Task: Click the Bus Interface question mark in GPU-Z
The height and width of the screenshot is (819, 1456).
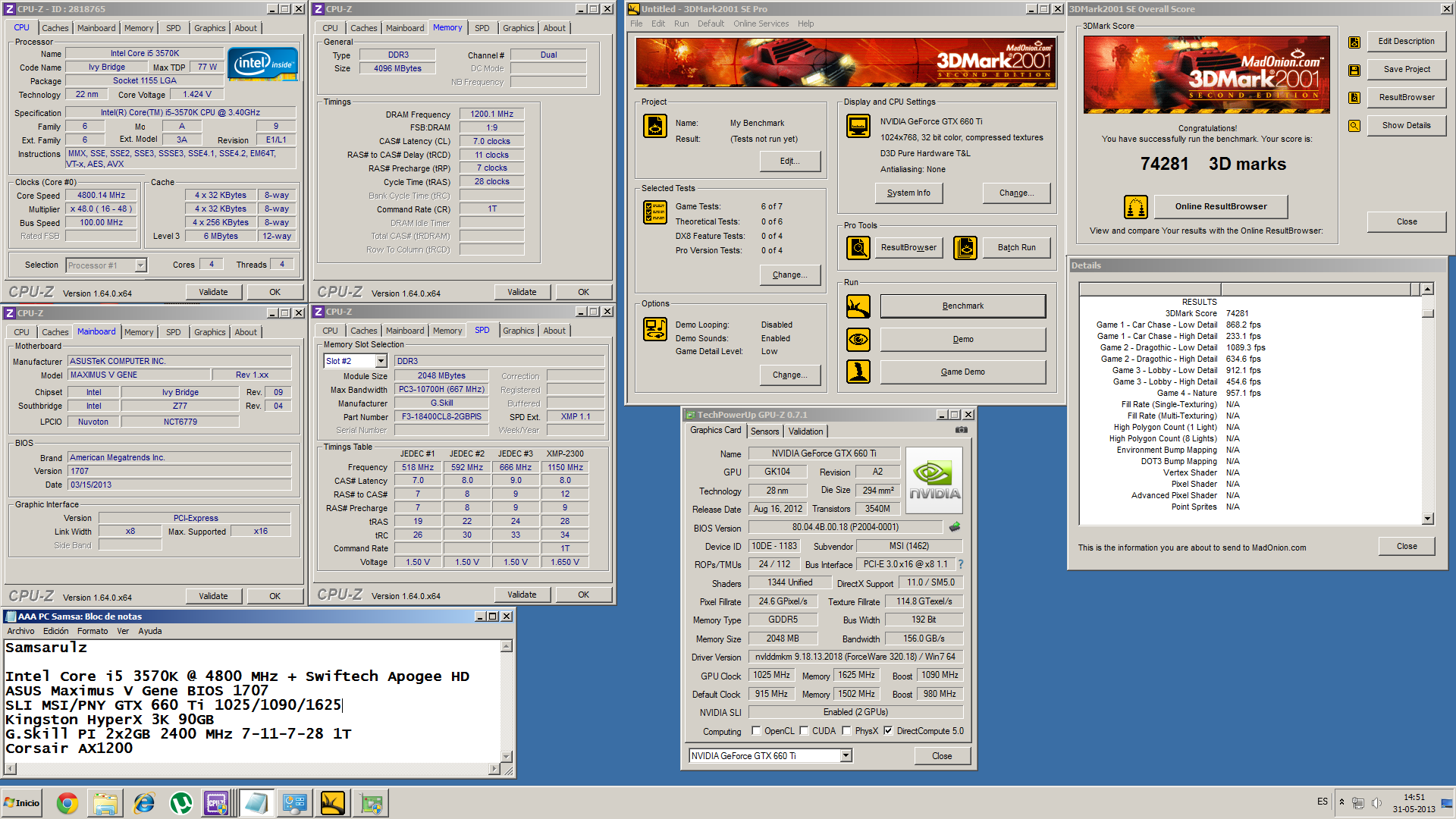Action: (961, 564)
